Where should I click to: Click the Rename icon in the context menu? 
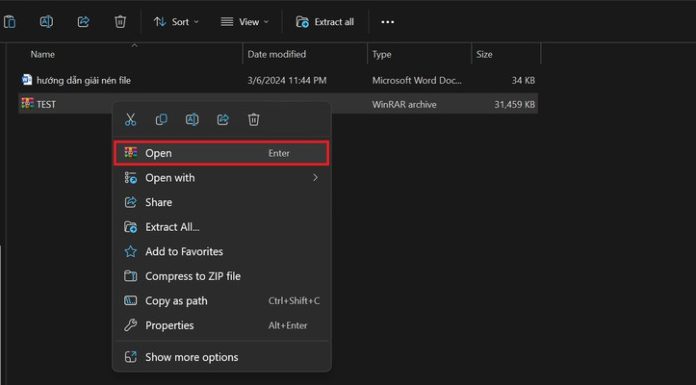point(192,119)
